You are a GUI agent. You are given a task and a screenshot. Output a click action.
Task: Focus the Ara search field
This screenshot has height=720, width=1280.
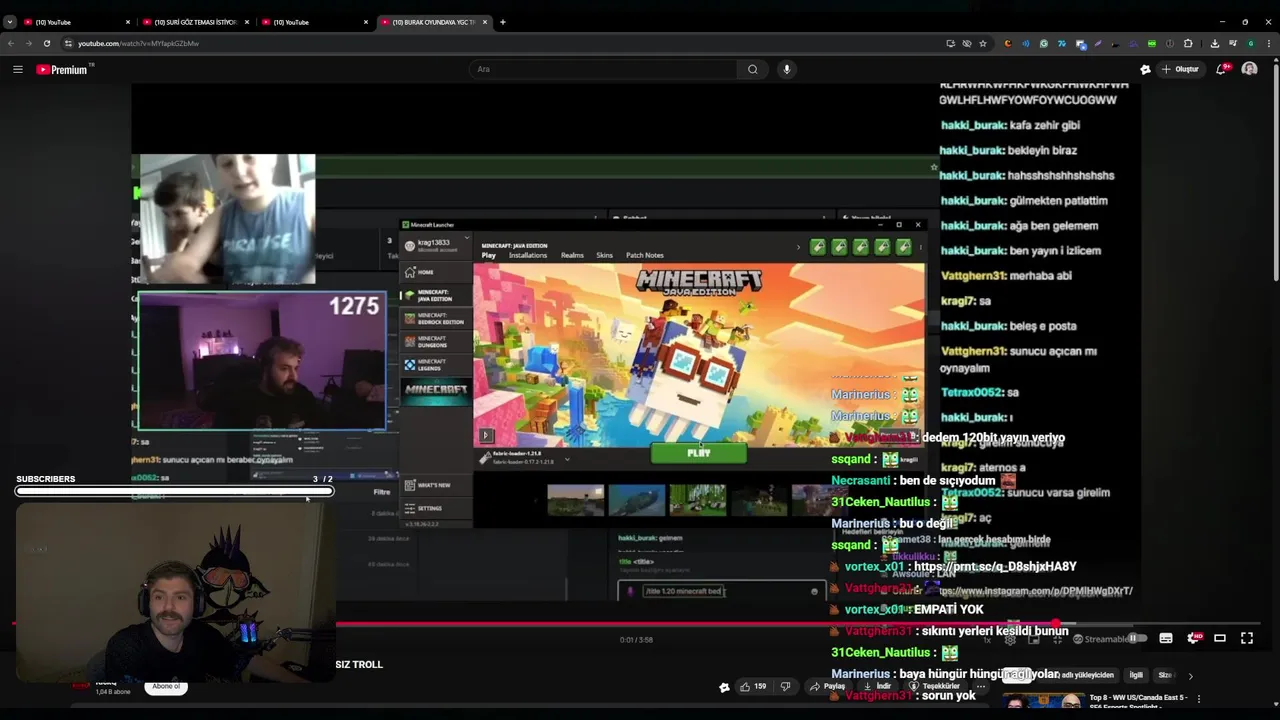605,69
